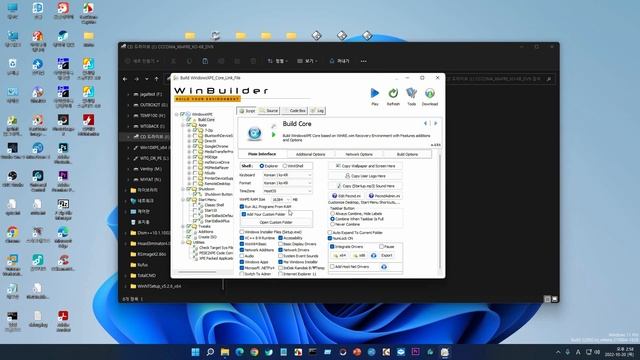Open the Network Options tab
This screenshot has width=640, height=360.
point(359,154)
